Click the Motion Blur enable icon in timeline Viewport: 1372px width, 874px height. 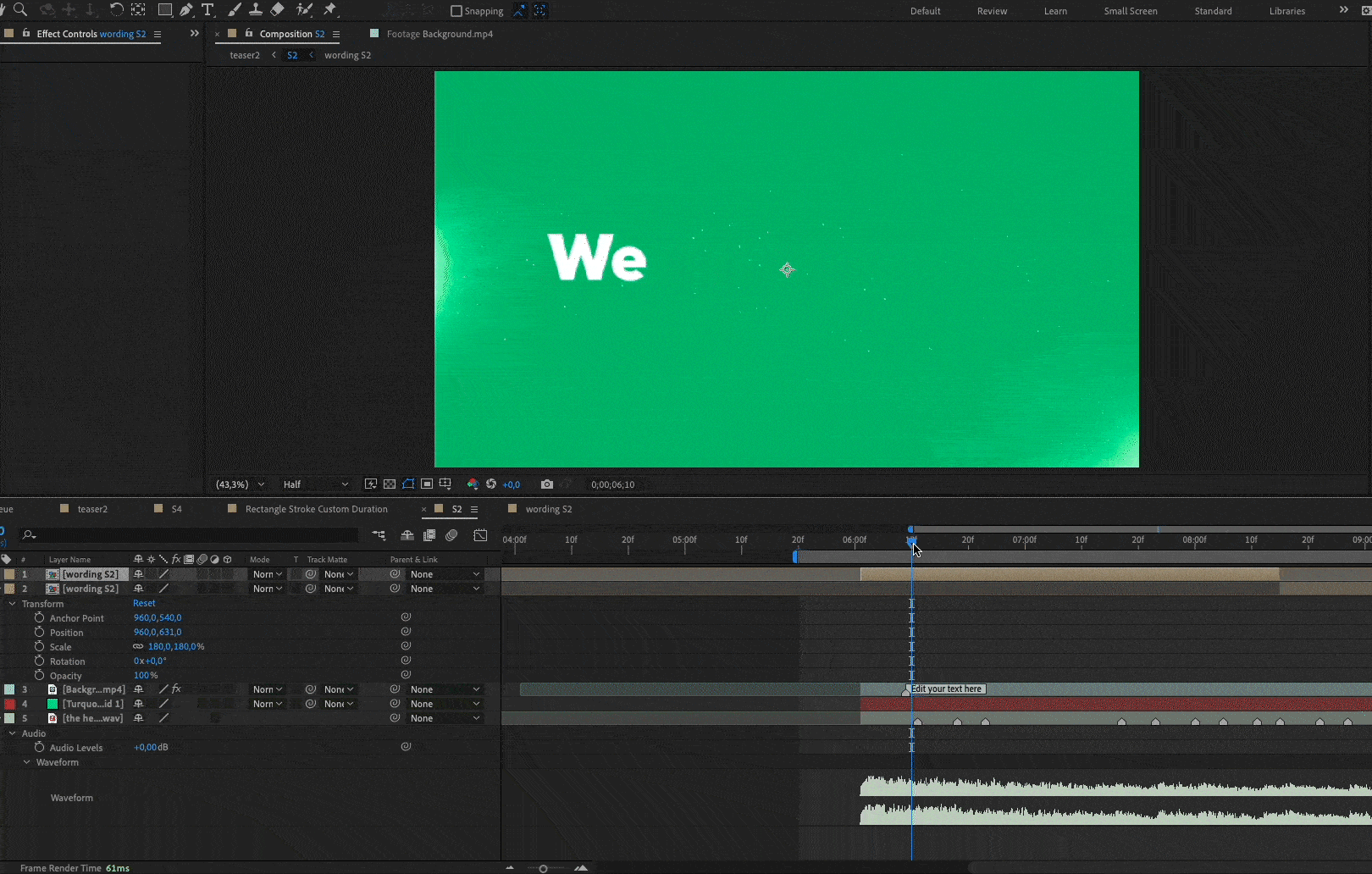(x=451, y=535)
